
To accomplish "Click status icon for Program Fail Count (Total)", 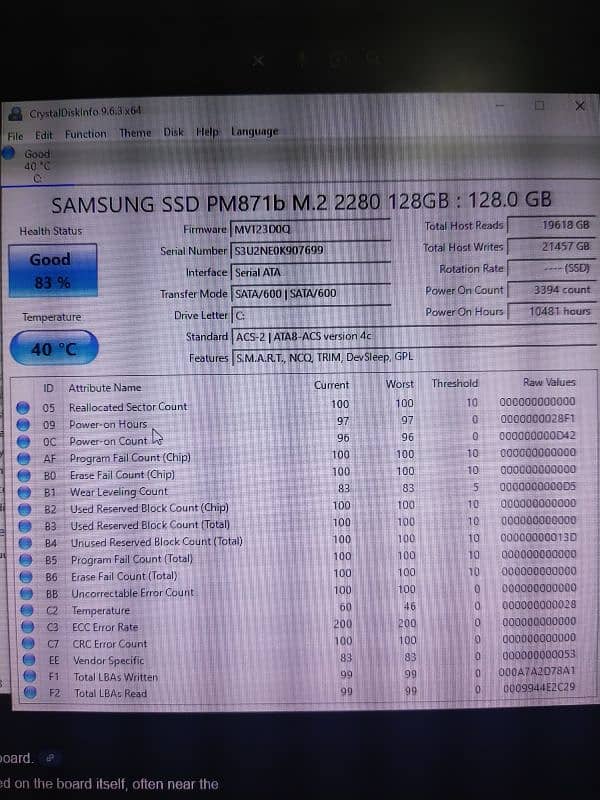I will (x=26, y=560).
